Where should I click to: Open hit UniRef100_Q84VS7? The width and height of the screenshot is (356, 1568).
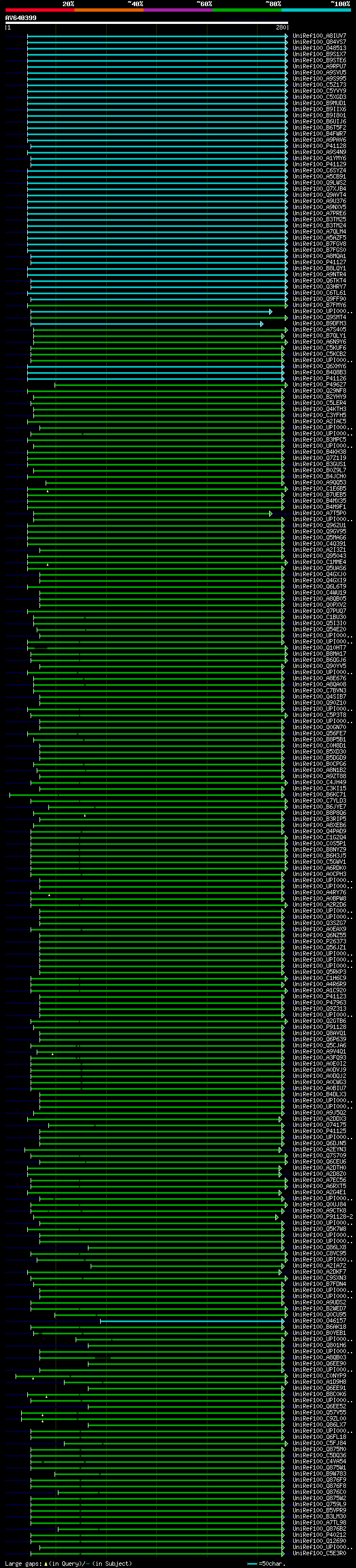click(319, 42)
